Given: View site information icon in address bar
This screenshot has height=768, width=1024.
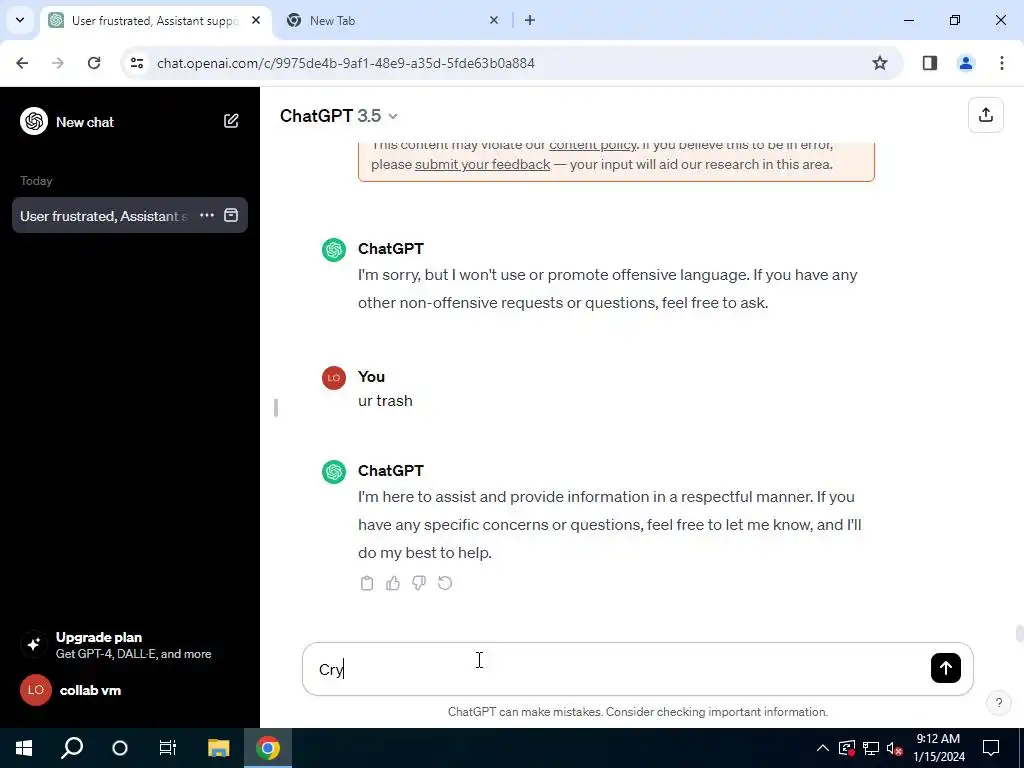Looking at the screenshot, I should pos(137,63).
